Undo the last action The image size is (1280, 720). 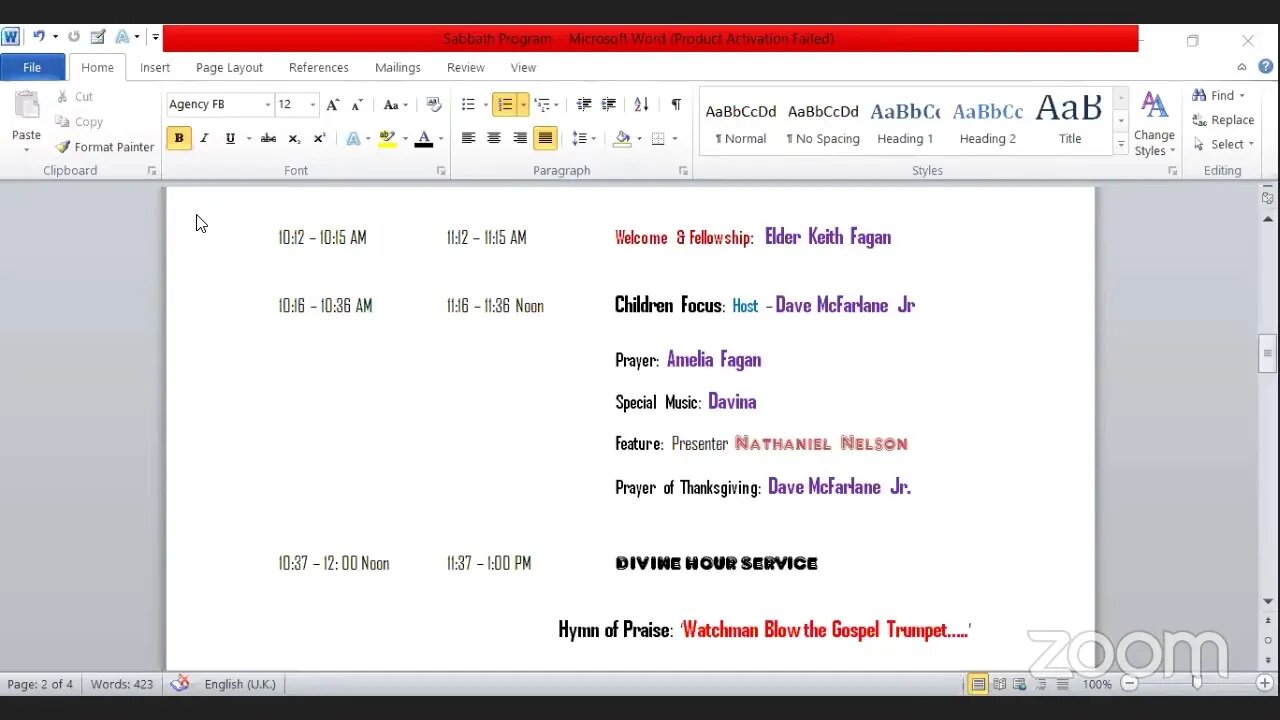point(38,37)
